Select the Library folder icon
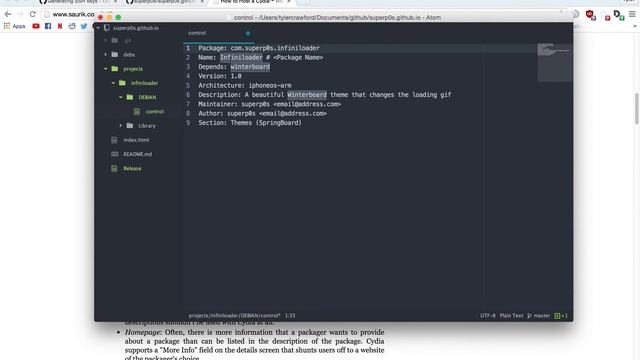 pos(130,126)
